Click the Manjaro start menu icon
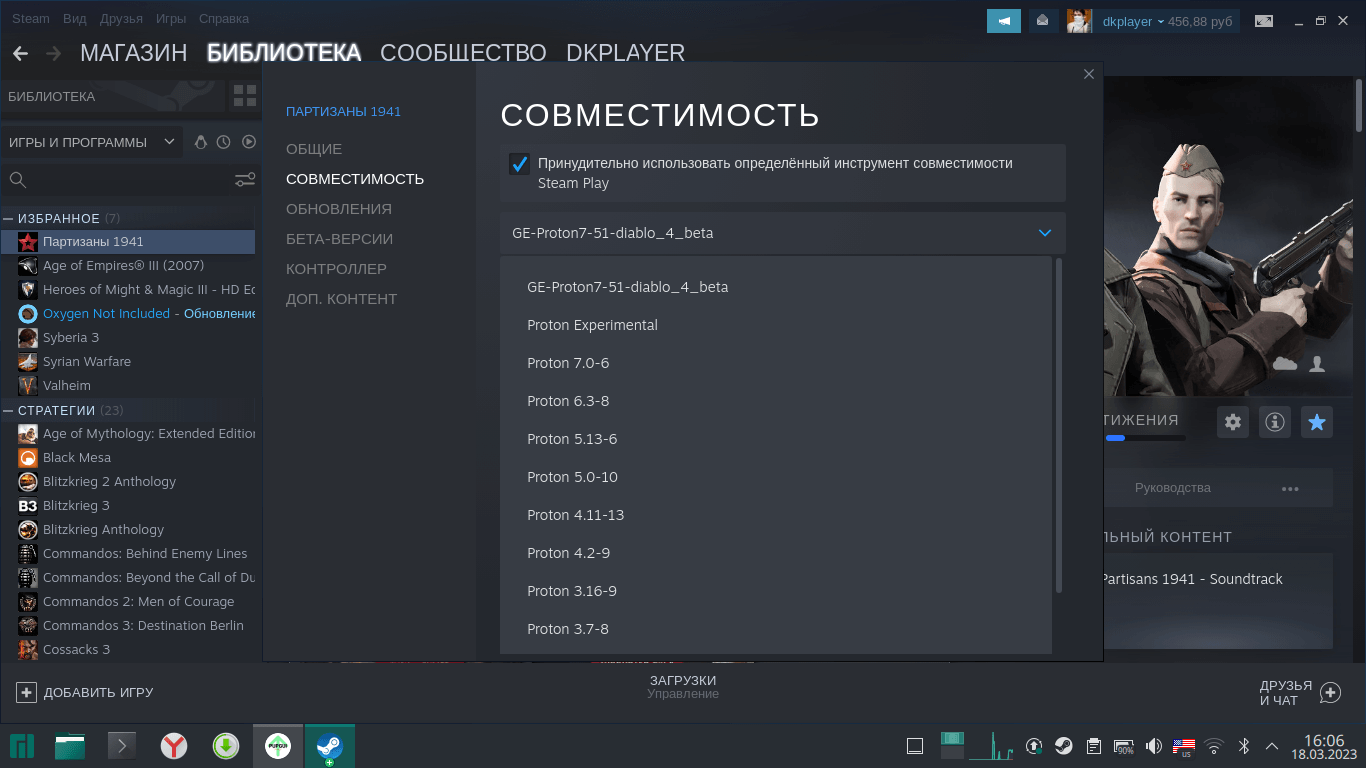Viewport: 1366px width, 768px height. click(x=22, y=746)
